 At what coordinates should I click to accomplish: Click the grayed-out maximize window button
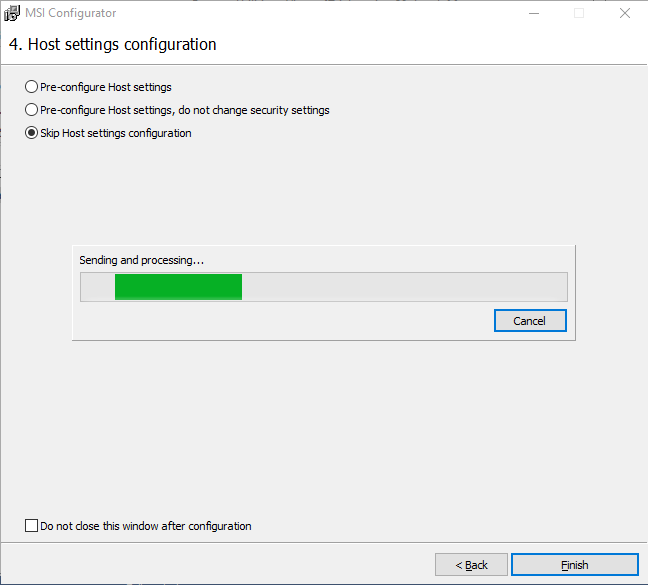[579, 14]
